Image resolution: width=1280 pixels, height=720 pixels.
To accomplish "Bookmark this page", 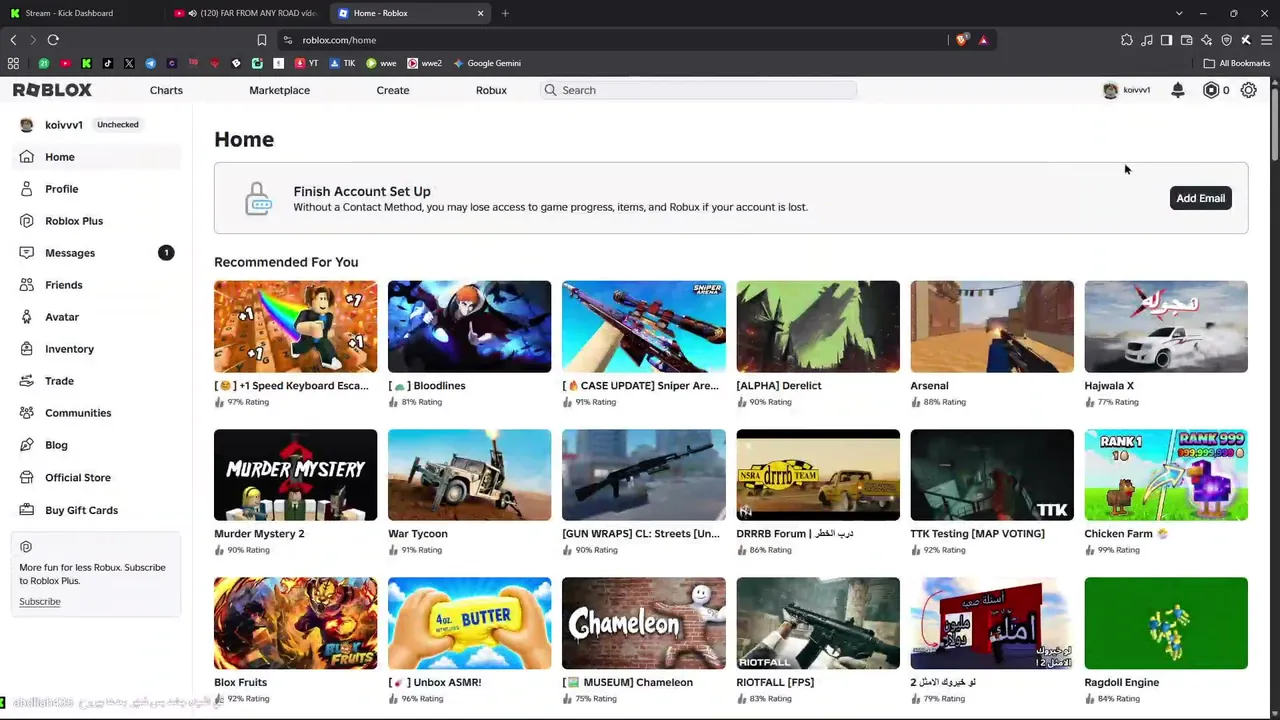I will pos(262,40).
